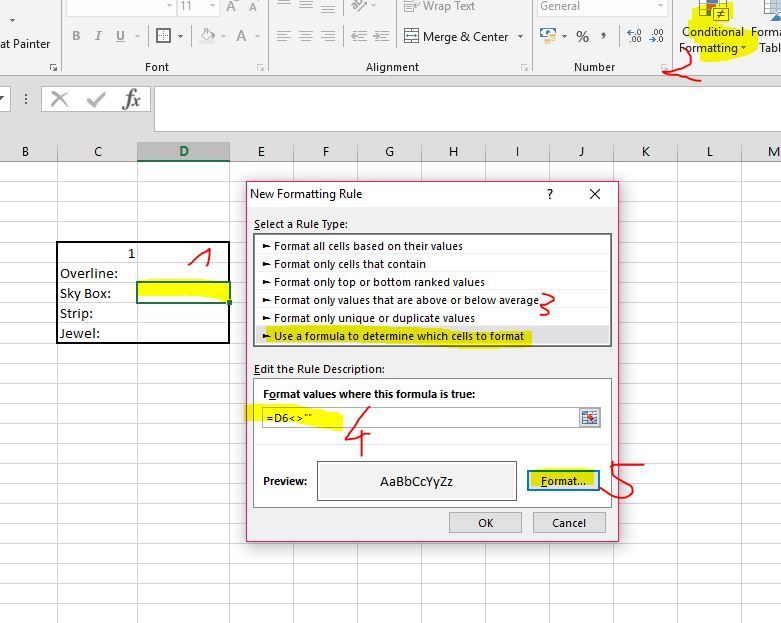Click OK in New Formatting Rule
This screenshot has width=781, height=623.
pyautogui.click(x=485, y=523)
